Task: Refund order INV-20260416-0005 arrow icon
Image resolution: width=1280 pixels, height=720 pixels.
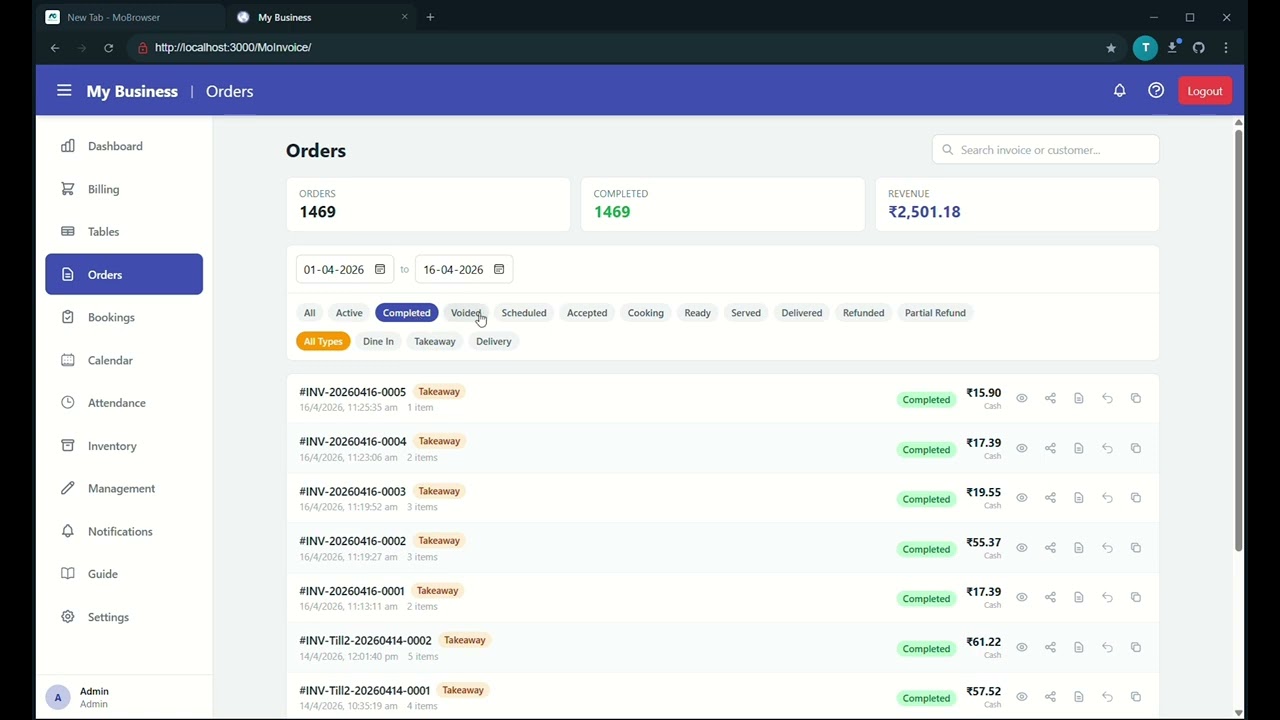Action: tap(1107, 398)
